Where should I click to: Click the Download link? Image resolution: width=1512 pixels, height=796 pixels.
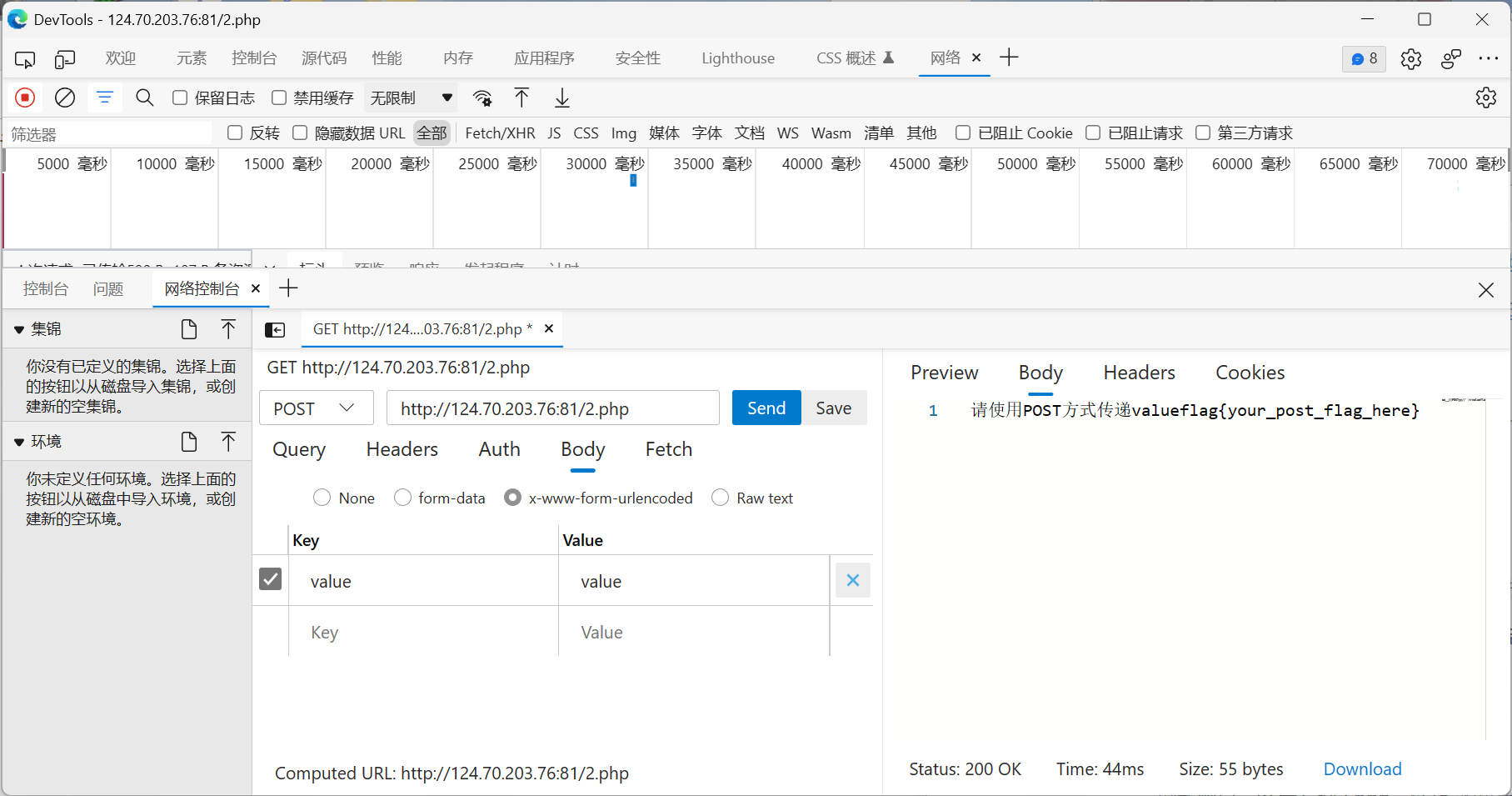[1362, 769]
